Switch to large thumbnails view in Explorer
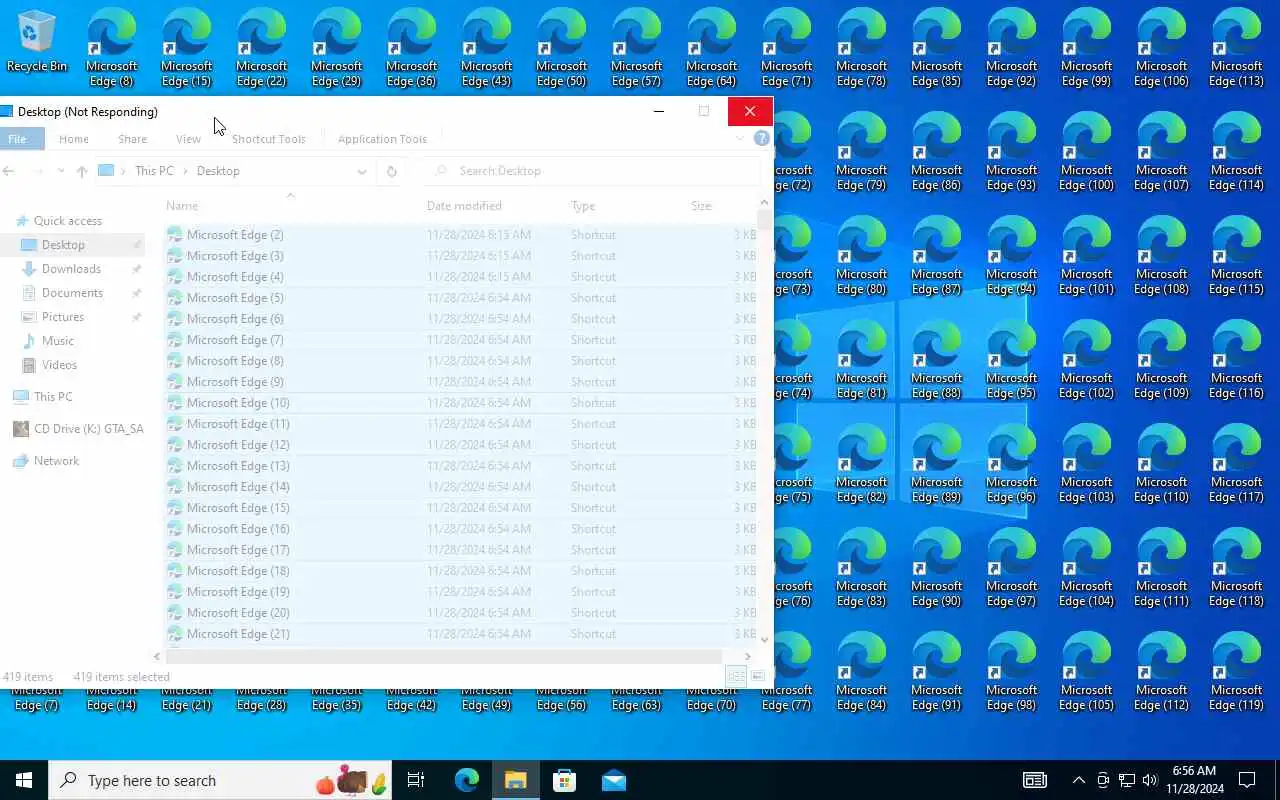 (x=757, y=676)
